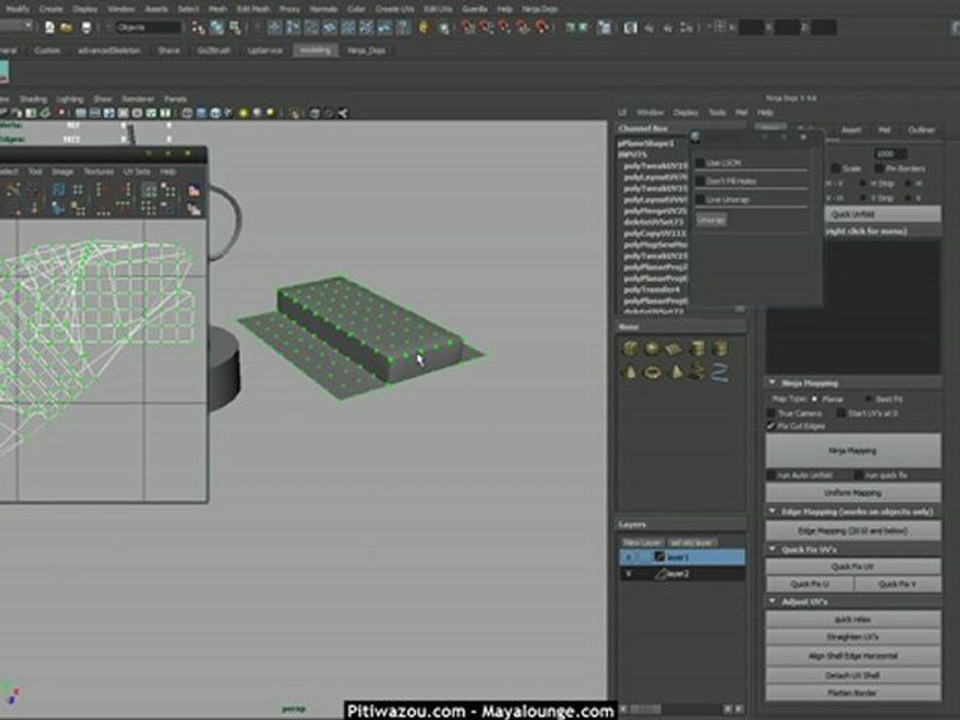The image size is (960, 720).
Task: Enable the Use LSCM checkbox
Action: point(700,163)
